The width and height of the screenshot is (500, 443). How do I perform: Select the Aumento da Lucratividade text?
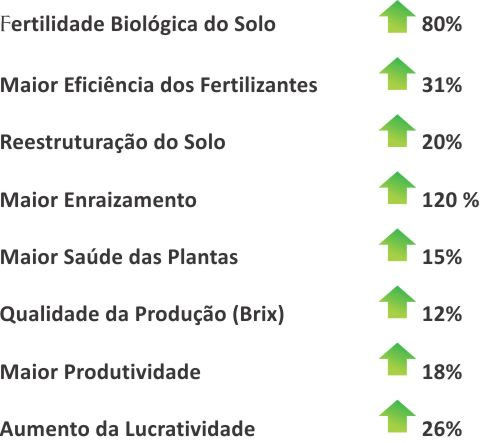127,429
